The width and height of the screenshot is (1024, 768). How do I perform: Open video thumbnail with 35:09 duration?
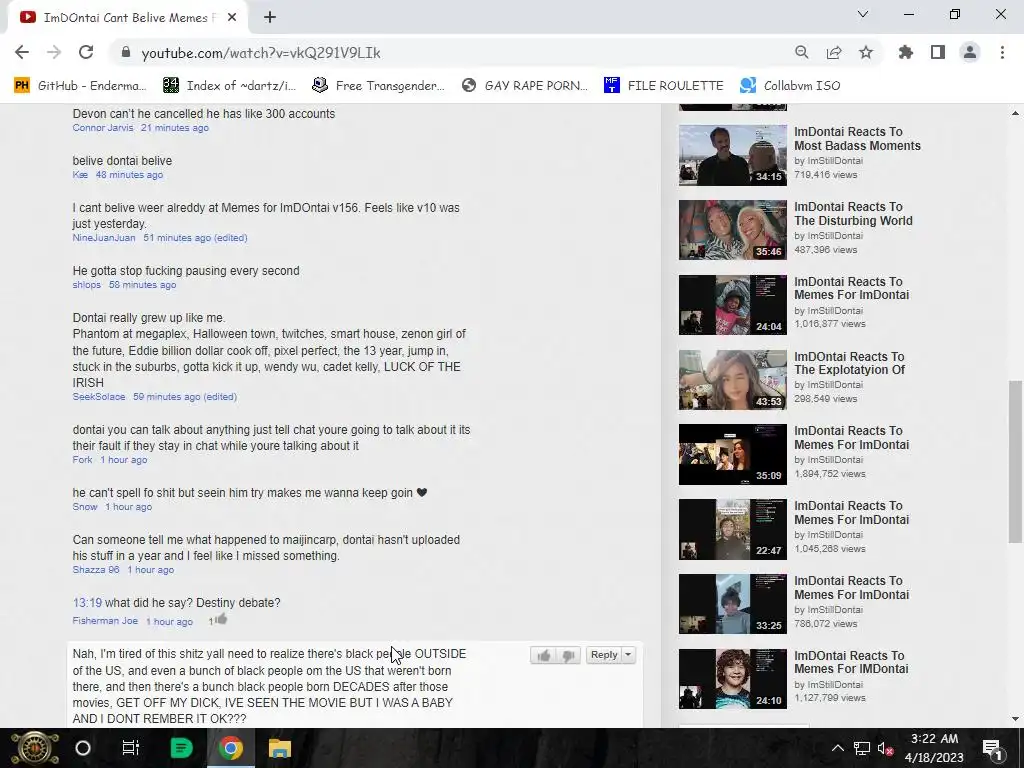[x=733, y=455]
